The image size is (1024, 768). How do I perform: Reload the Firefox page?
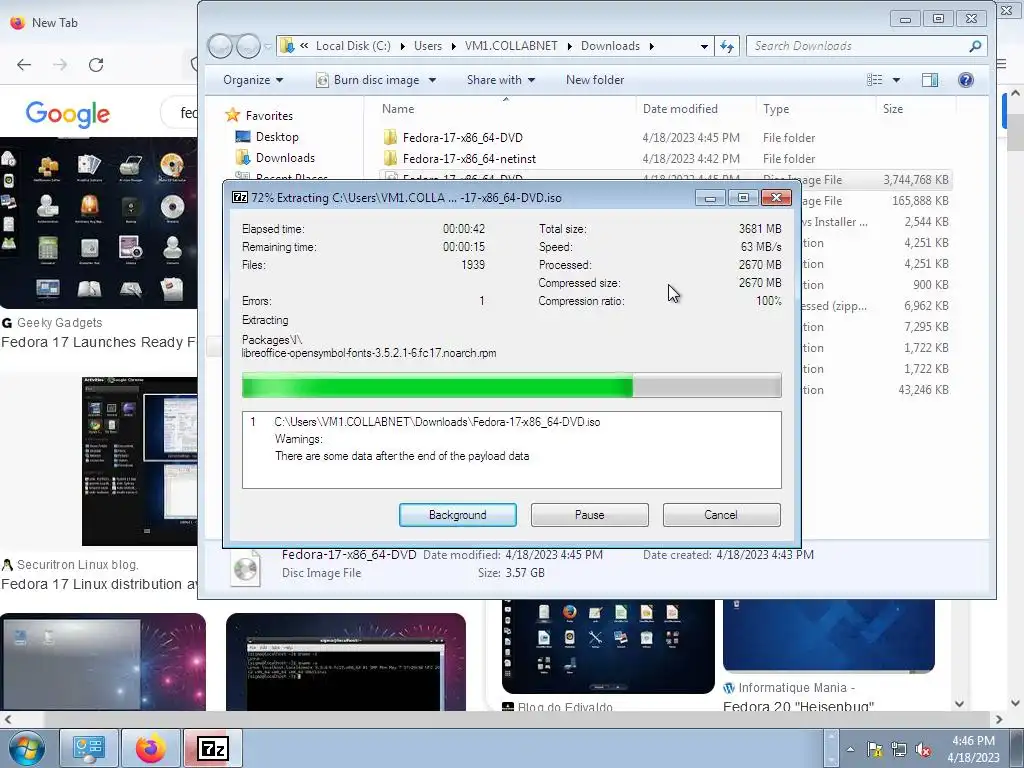point(96,65)
